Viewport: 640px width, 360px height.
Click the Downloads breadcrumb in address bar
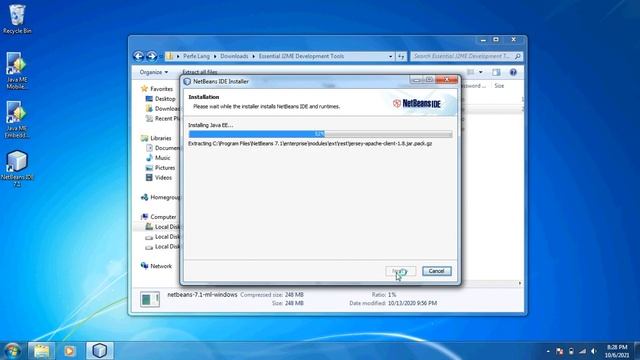click(234, 56)
